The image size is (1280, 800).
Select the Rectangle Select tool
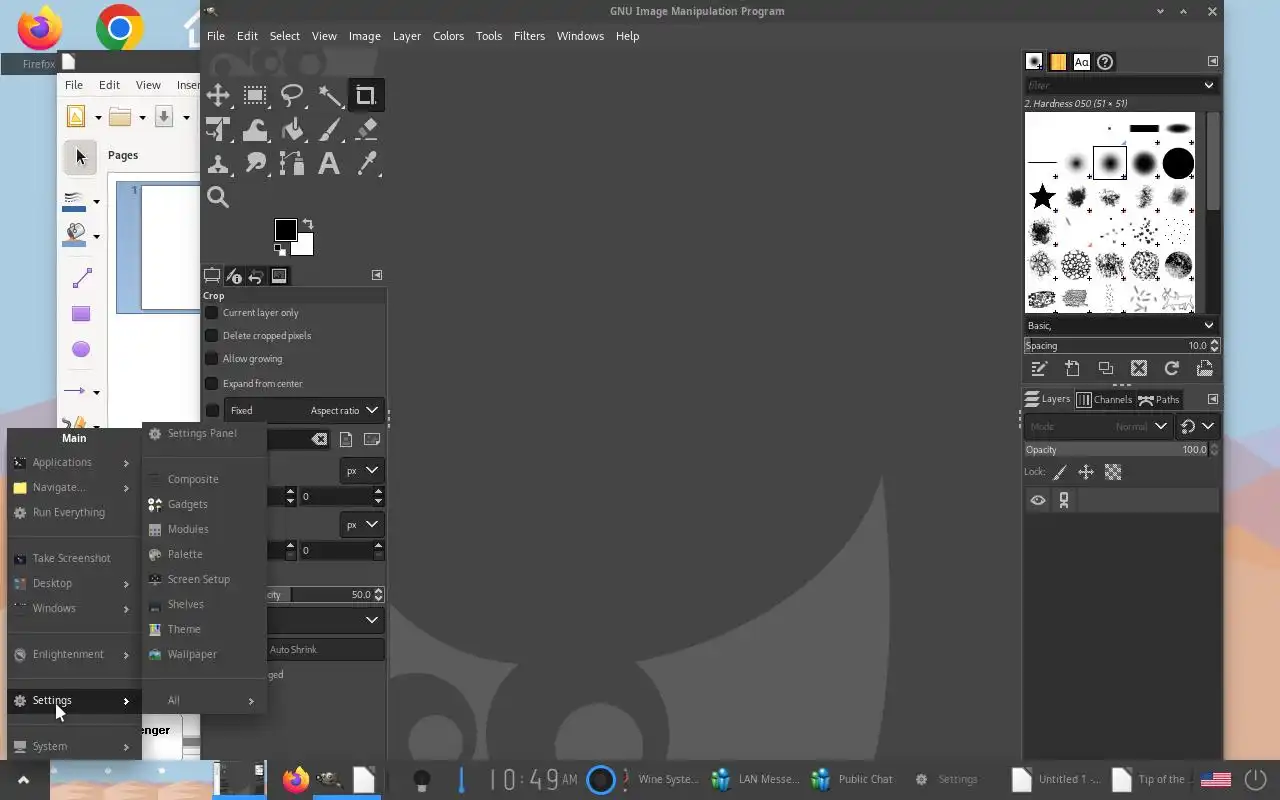255,96
